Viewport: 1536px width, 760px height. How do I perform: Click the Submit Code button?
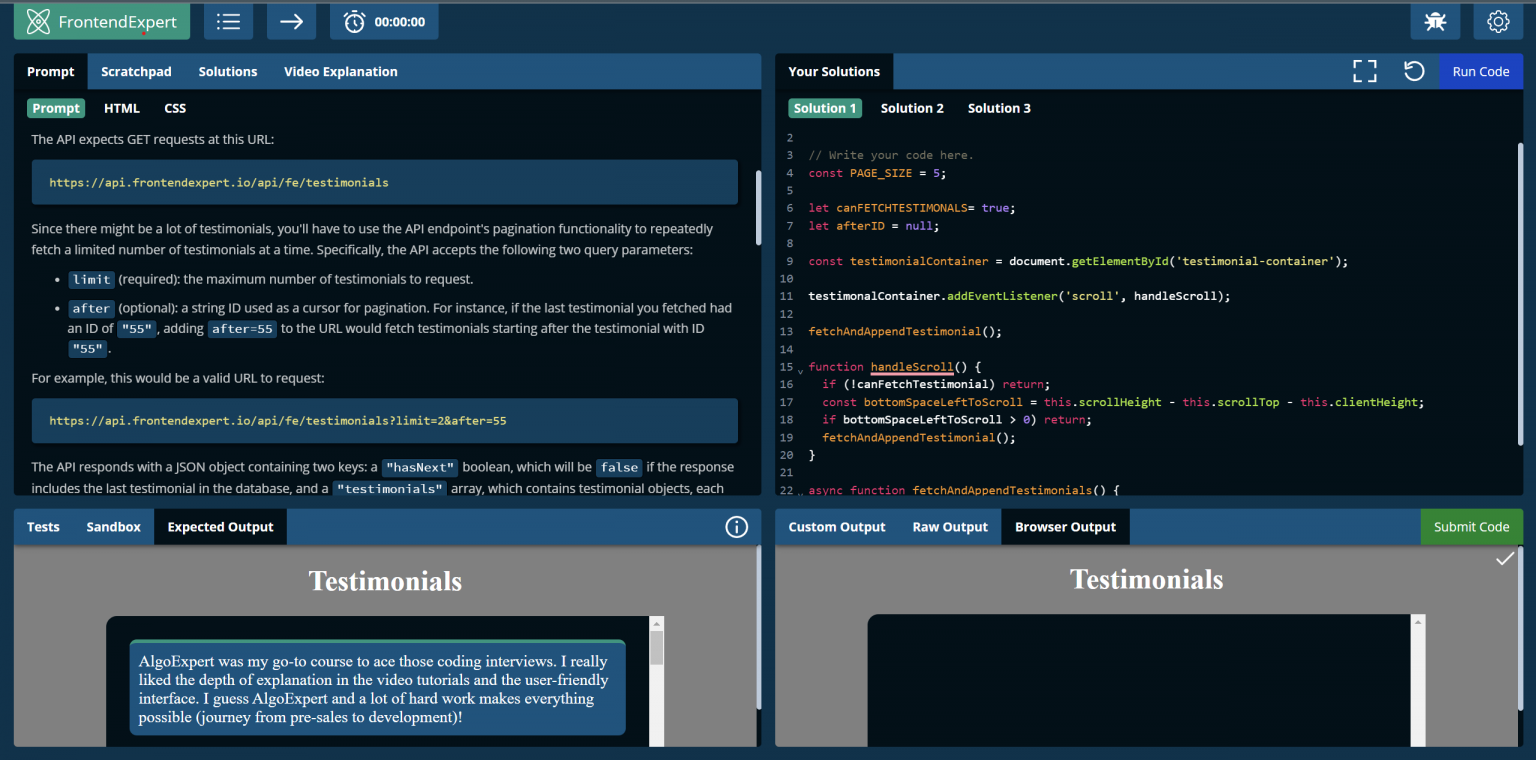coord(1471,527)
